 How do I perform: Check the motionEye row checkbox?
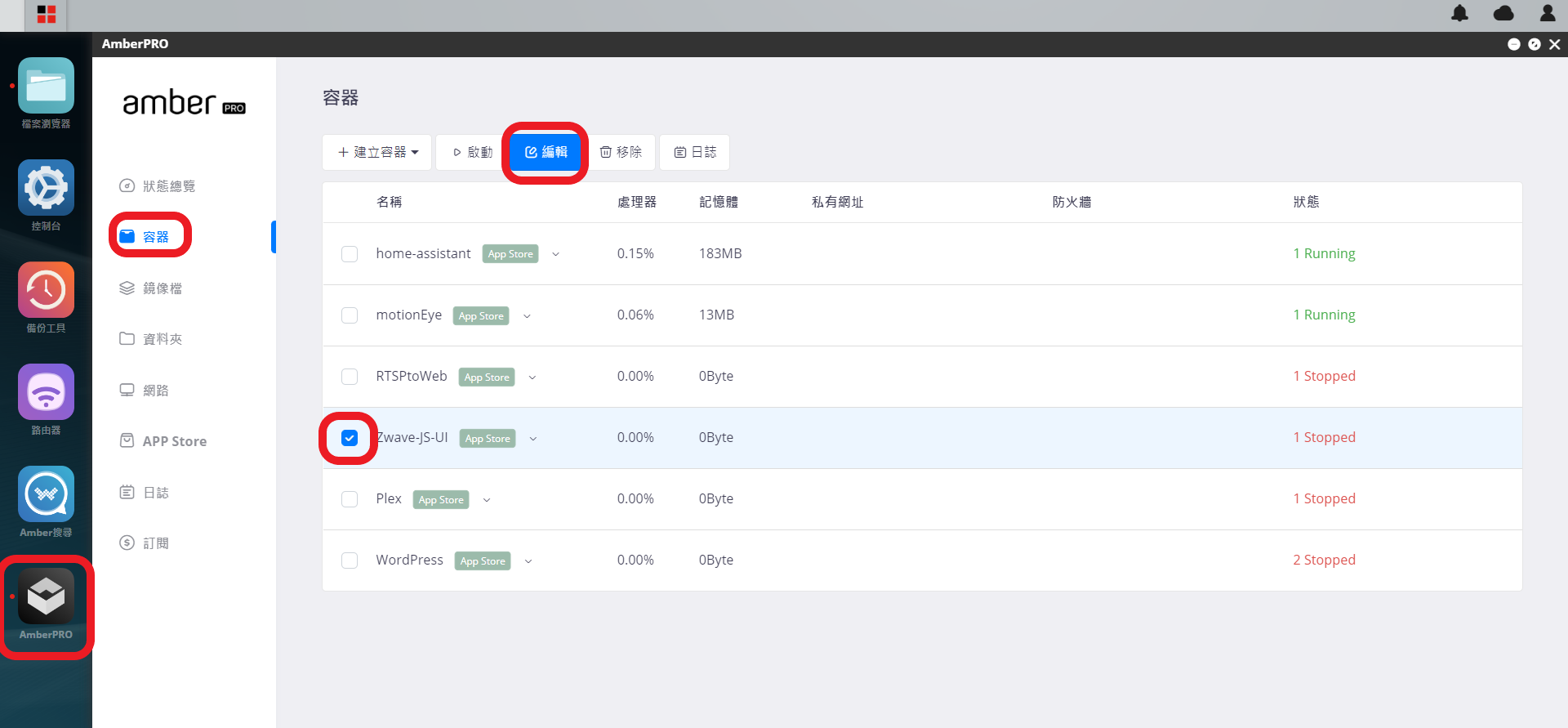(350, 315)
